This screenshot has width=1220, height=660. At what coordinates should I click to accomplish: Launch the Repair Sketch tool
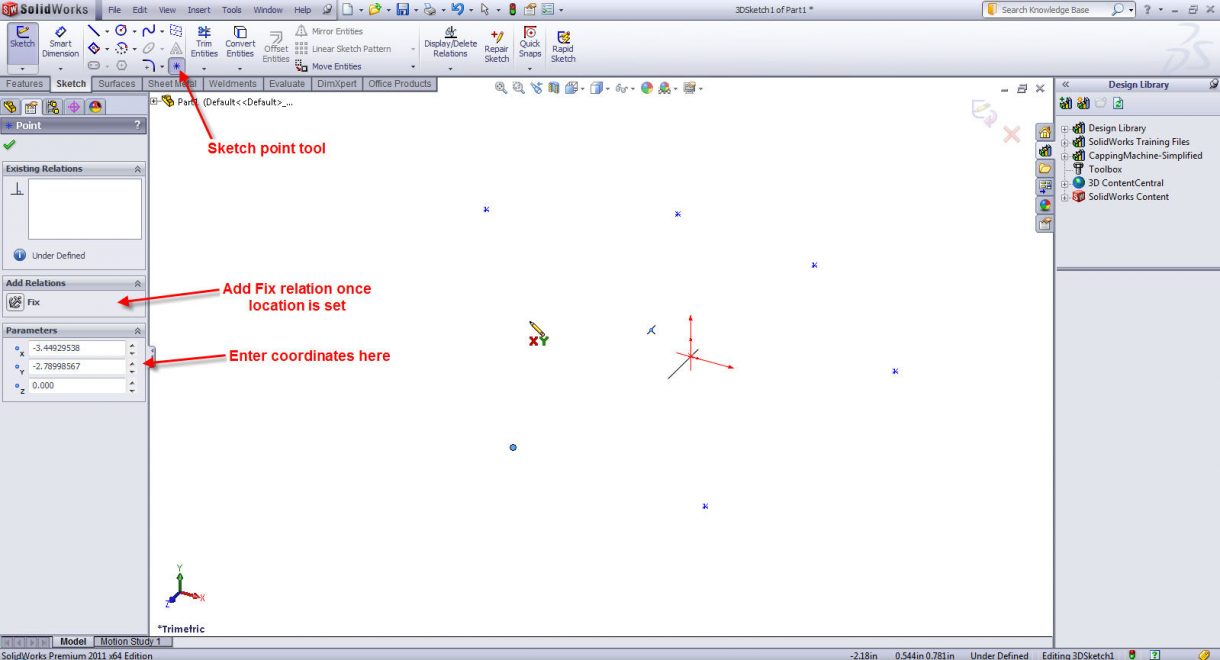click(497, 46)
